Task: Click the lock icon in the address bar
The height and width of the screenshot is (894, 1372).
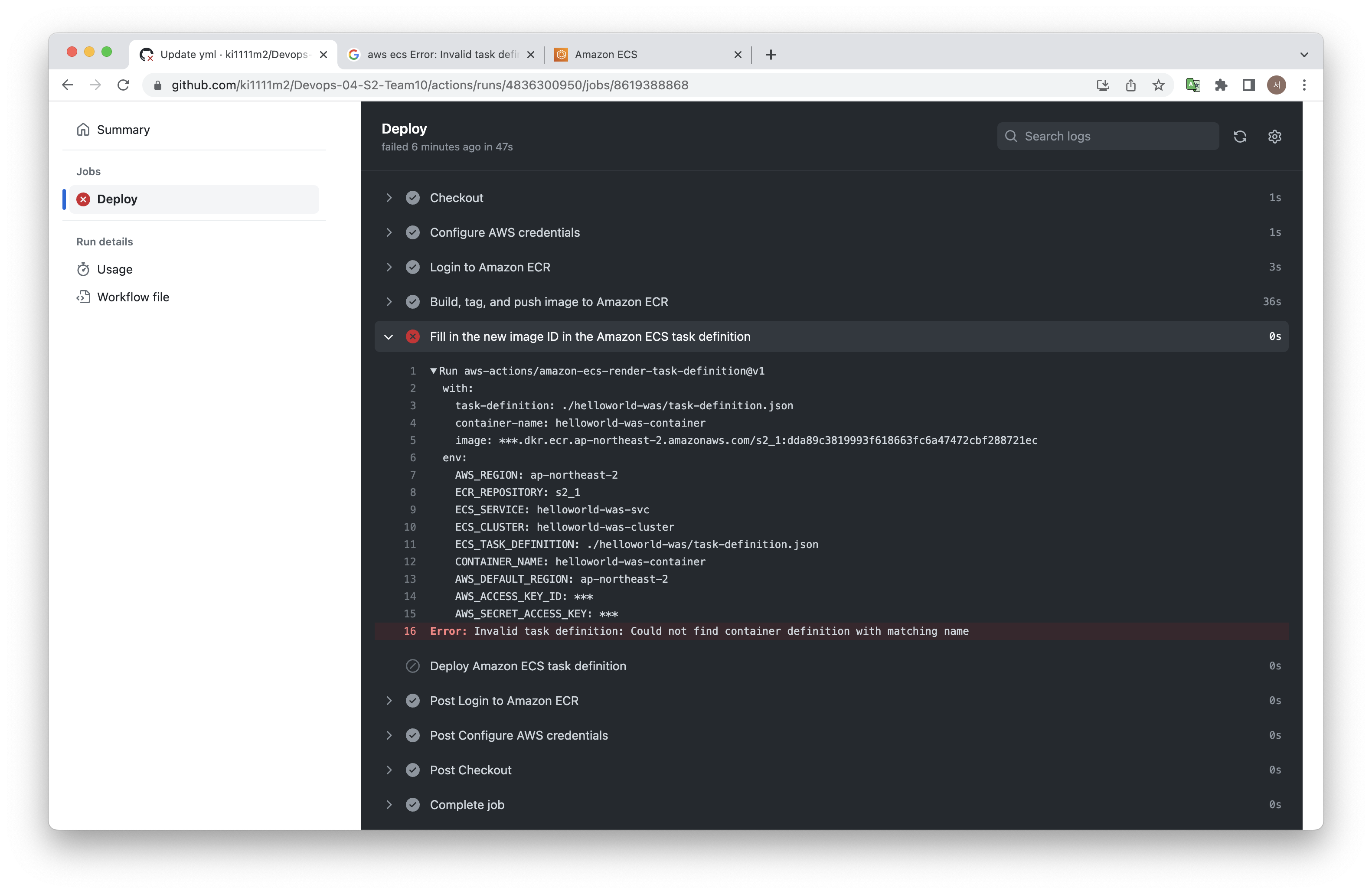Action: [157, 85]
